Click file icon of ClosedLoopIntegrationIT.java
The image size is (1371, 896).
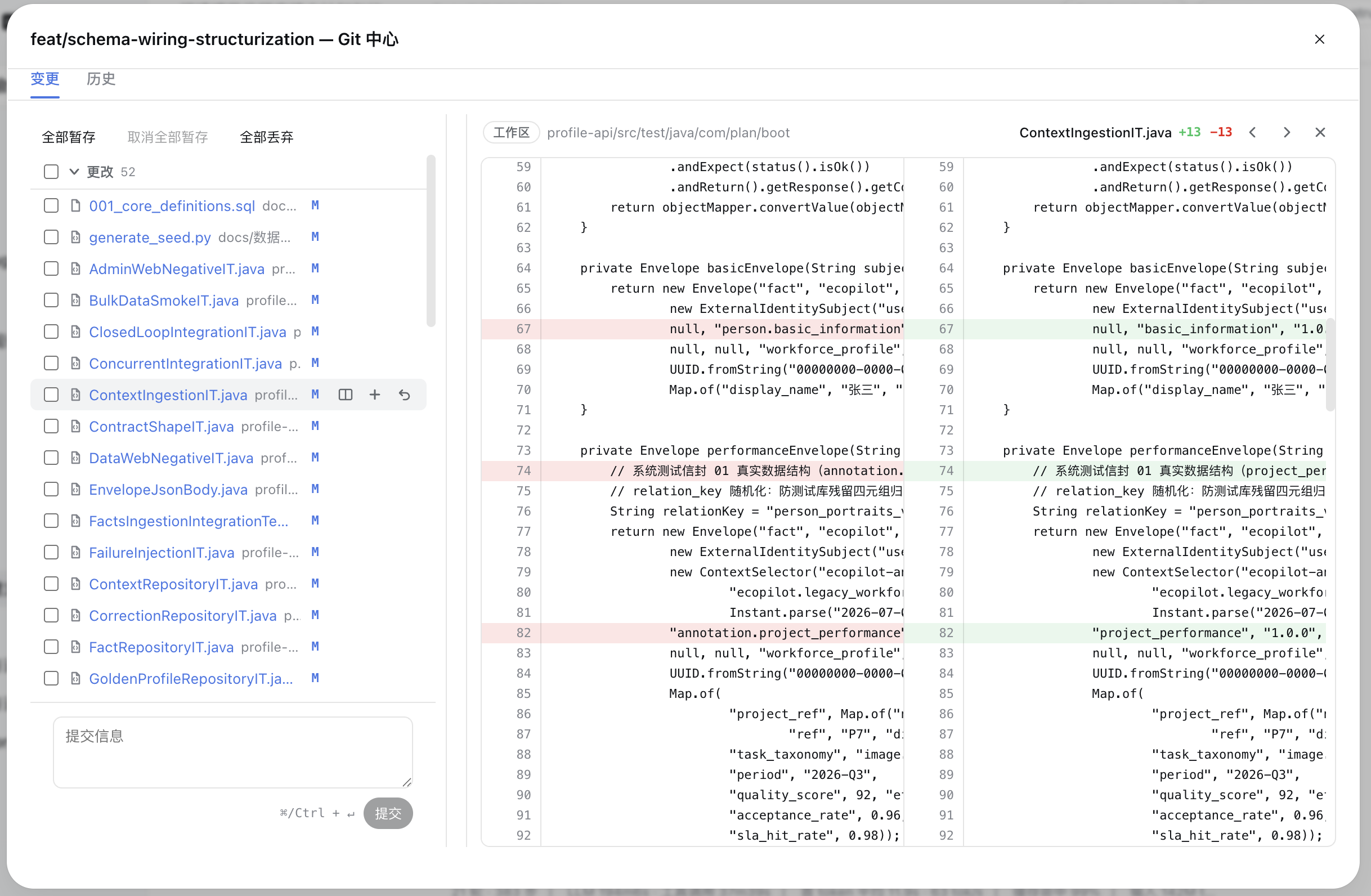(x=75, y=332)
